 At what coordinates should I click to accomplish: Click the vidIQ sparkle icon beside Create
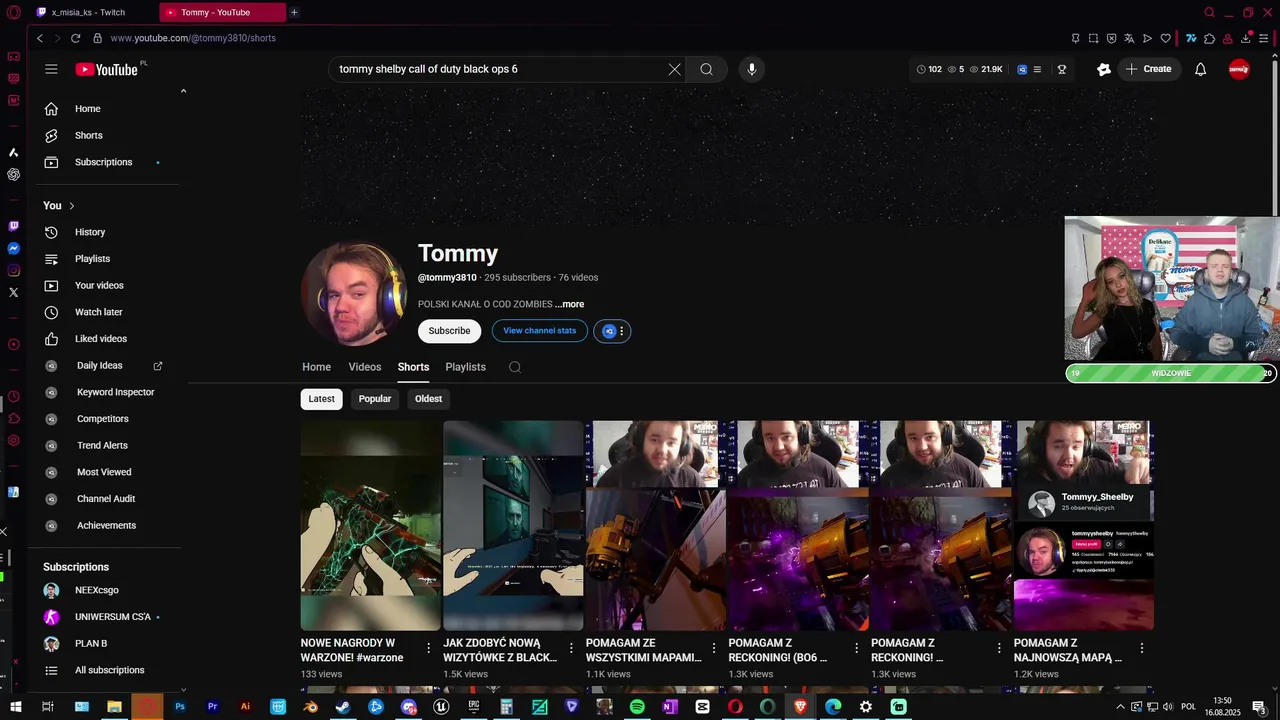tap(1103, 69)
